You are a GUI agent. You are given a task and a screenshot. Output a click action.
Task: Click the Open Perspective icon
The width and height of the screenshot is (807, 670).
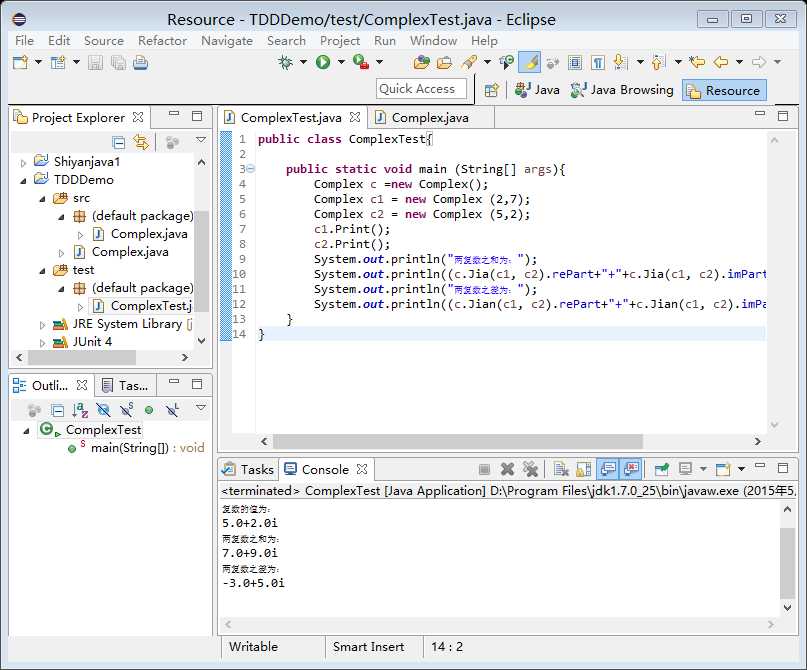click(492, 90)
